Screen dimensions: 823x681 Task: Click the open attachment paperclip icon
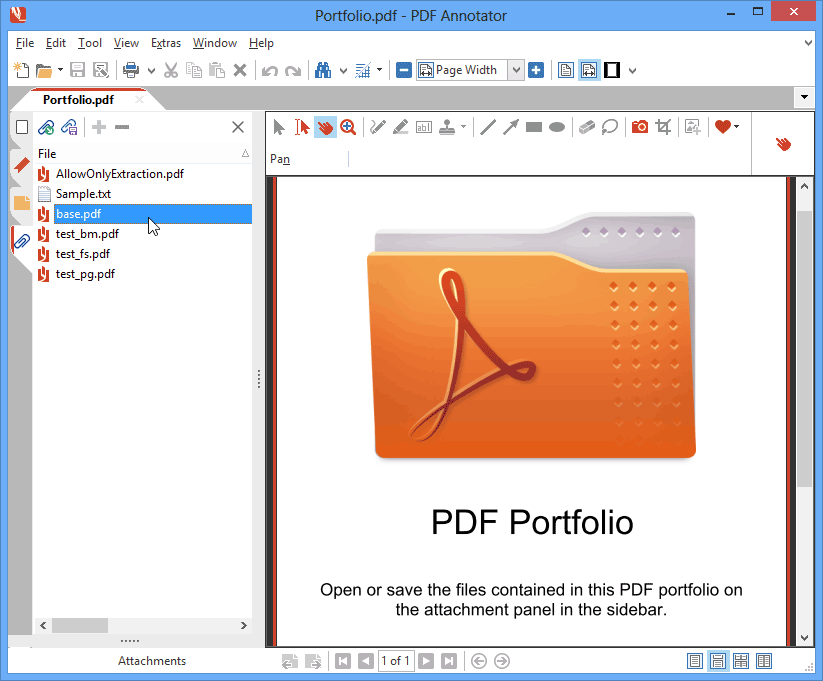pyautogui.click(x=46, y=127)
